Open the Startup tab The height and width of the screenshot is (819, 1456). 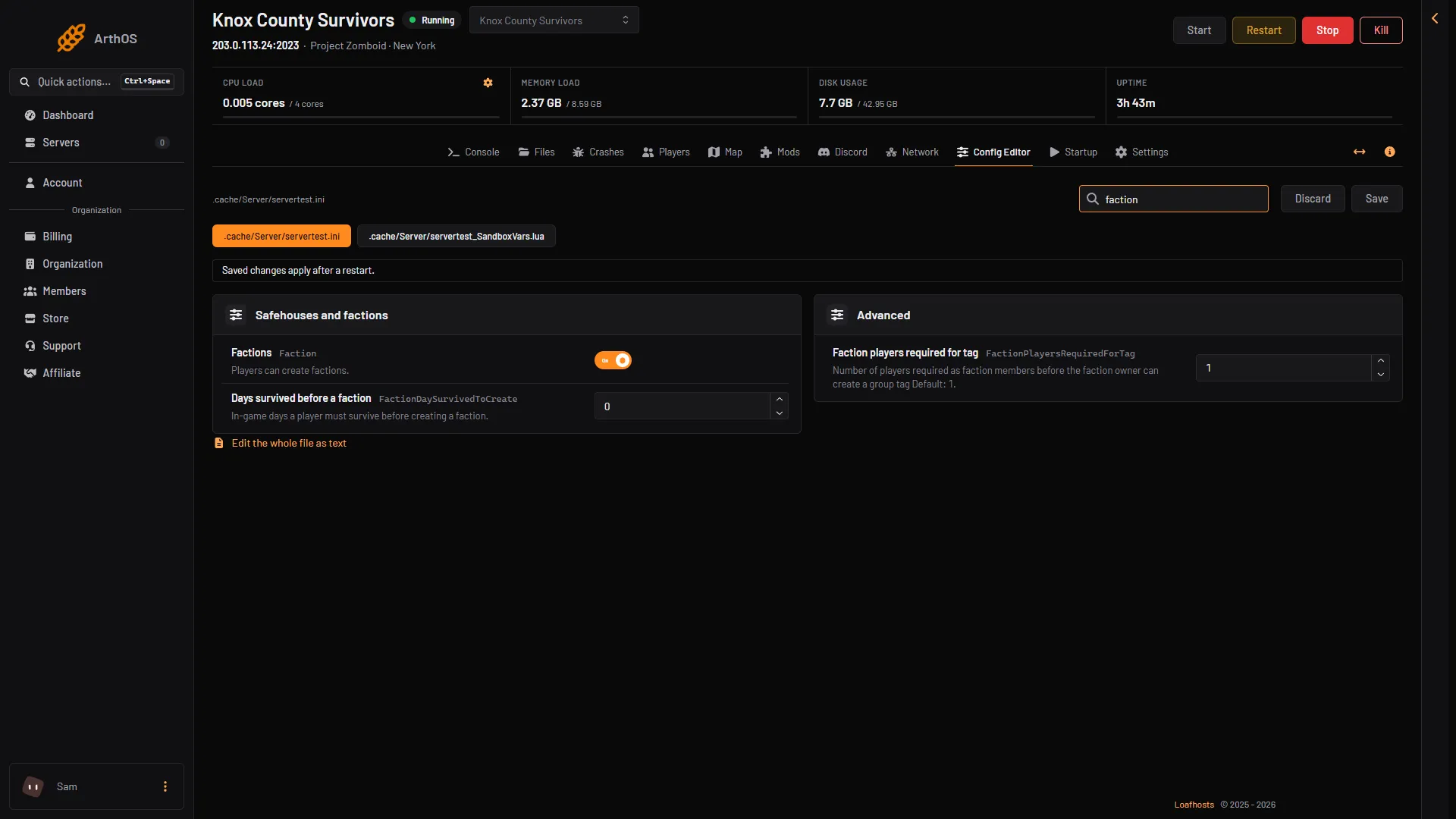pyautogui.click(x=1073, y=152)
